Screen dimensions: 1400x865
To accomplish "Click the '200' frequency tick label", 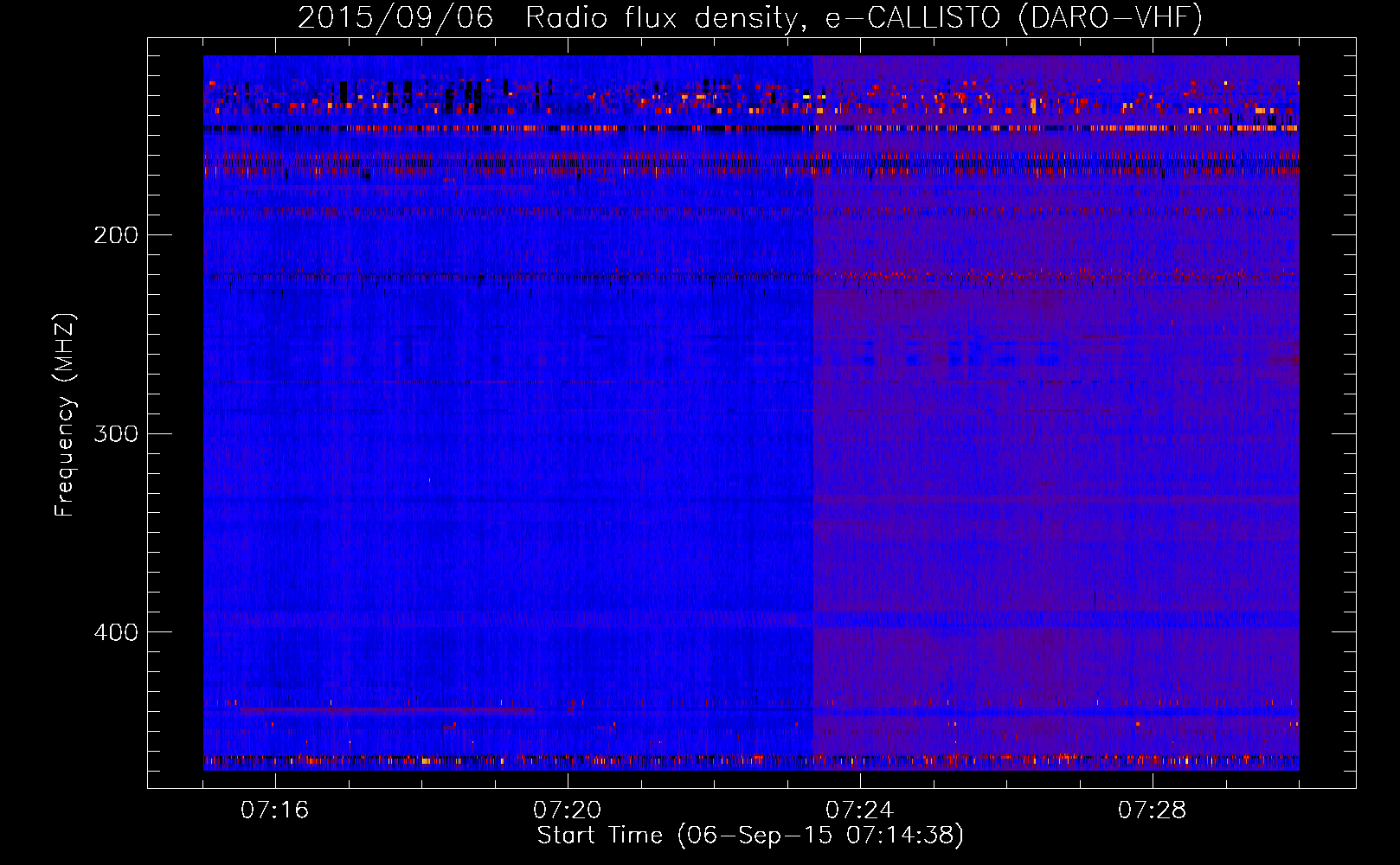I will pos(116,235).
